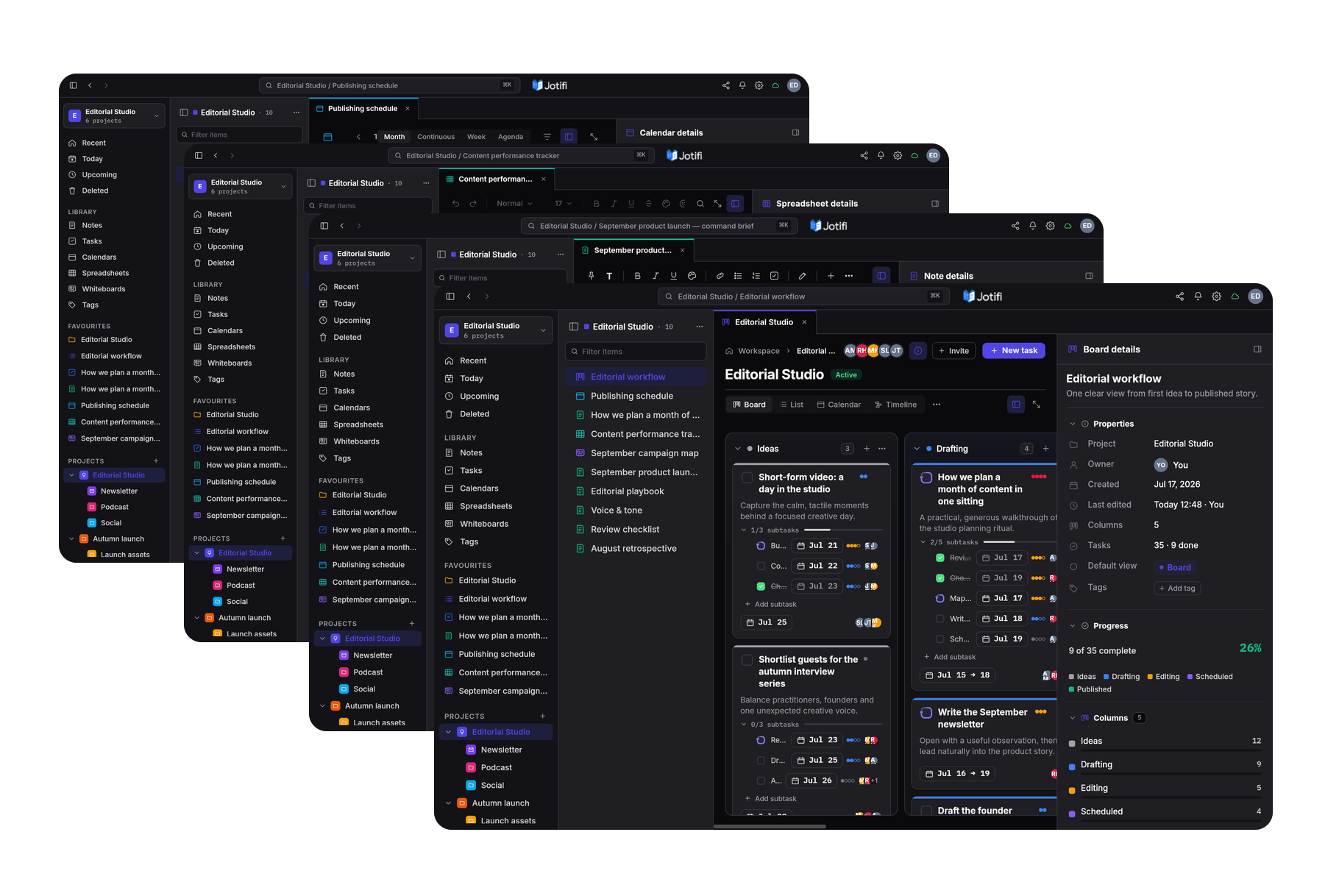
Task: Open Editorial Studio workspace dropdown in front window
Action: point(496,330)
